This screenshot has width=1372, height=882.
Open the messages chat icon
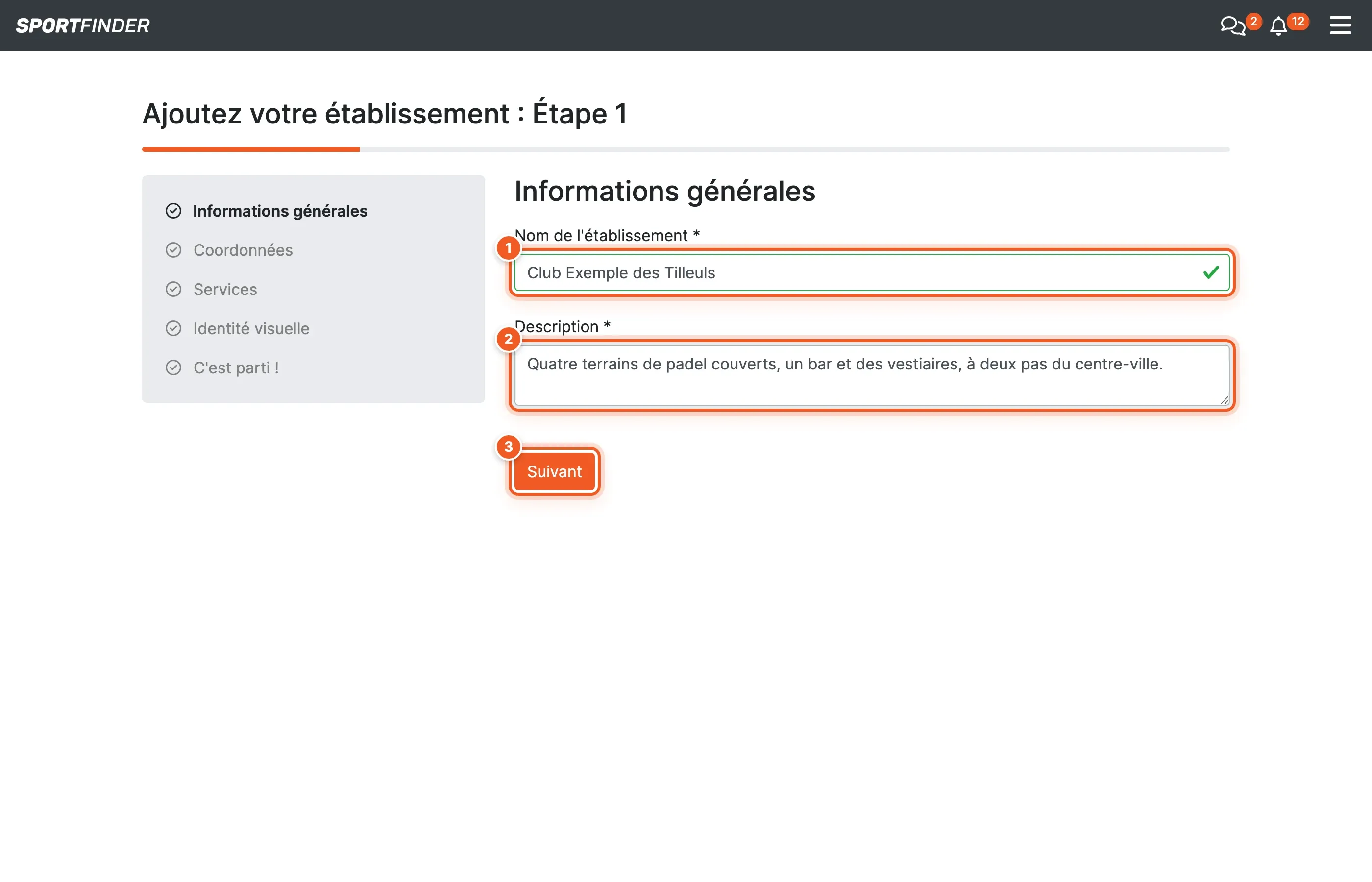tap(1232, 26)
